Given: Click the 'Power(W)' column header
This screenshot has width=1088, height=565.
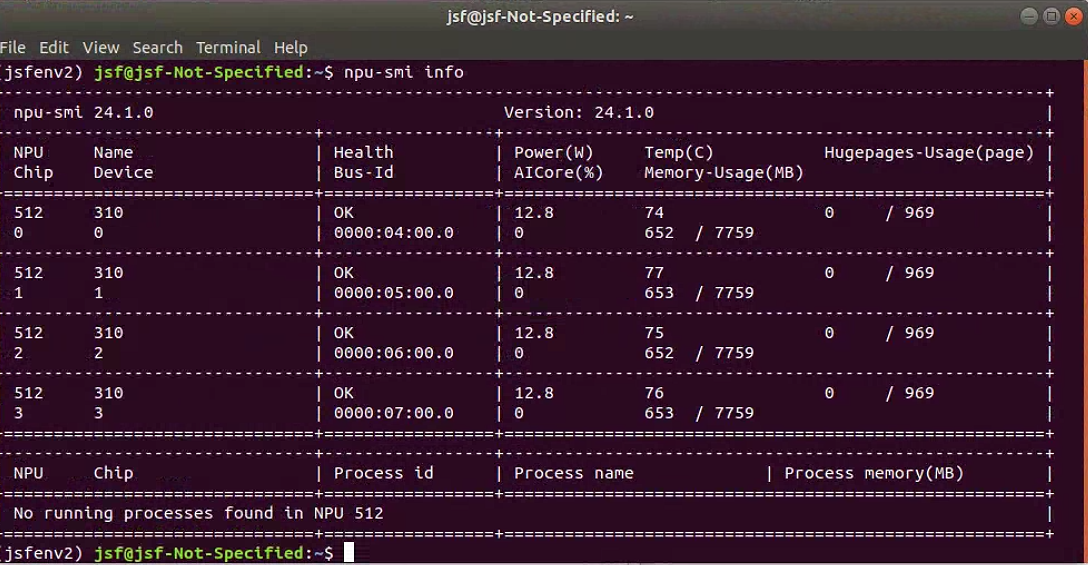Looking at the screenshot, I should [553, 152].
